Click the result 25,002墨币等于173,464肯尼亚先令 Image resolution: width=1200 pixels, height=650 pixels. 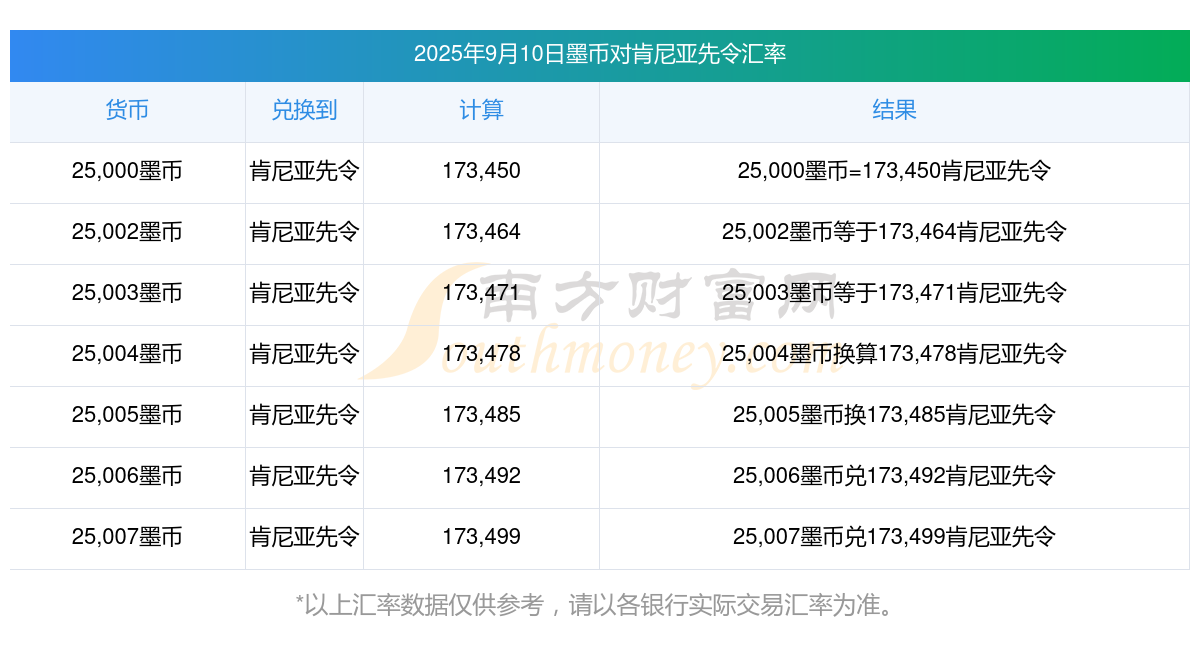click(894, 232)
